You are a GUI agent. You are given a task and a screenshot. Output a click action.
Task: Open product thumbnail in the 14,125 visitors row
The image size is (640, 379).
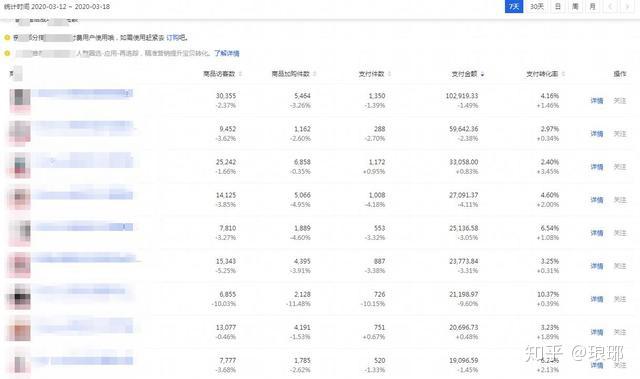click(20, 199)
